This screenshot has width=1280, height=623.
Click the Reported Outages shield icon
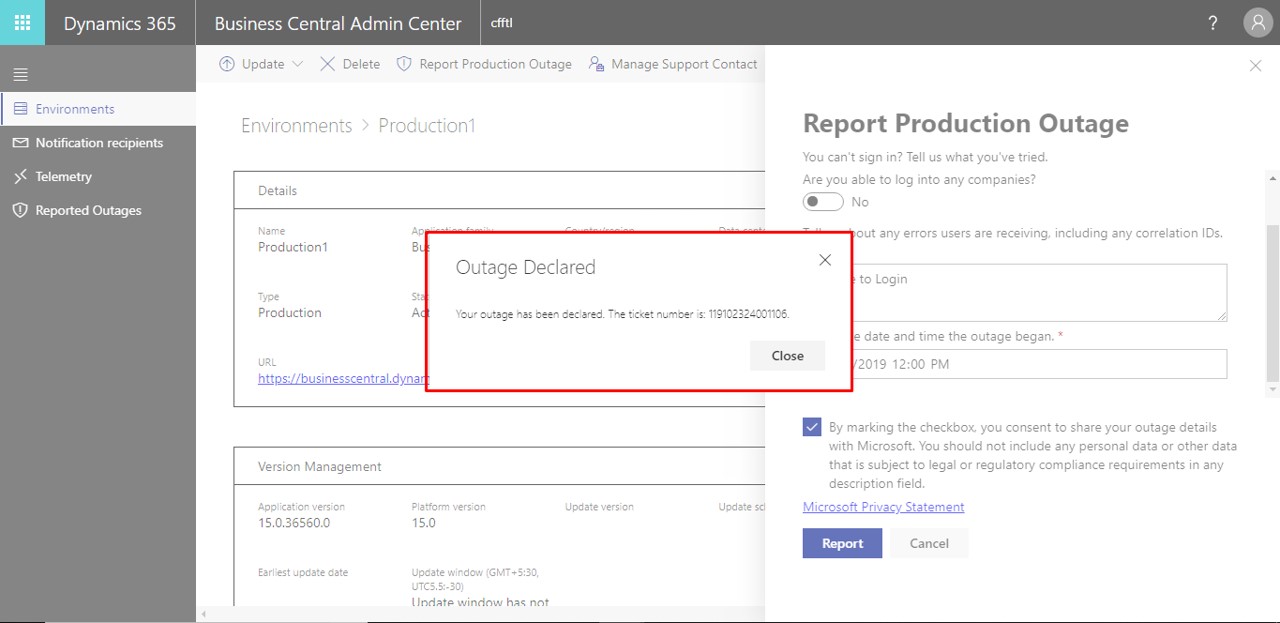click(x=20, y=211)
